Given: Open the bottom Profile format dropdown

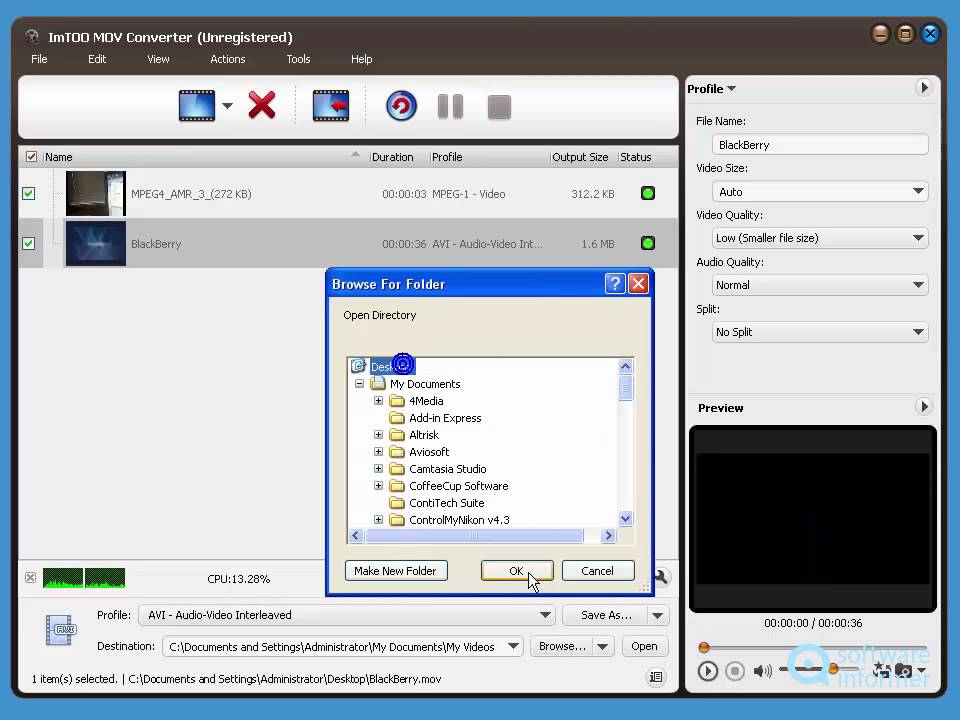Looking at the screenshot, I should [347, 615].
